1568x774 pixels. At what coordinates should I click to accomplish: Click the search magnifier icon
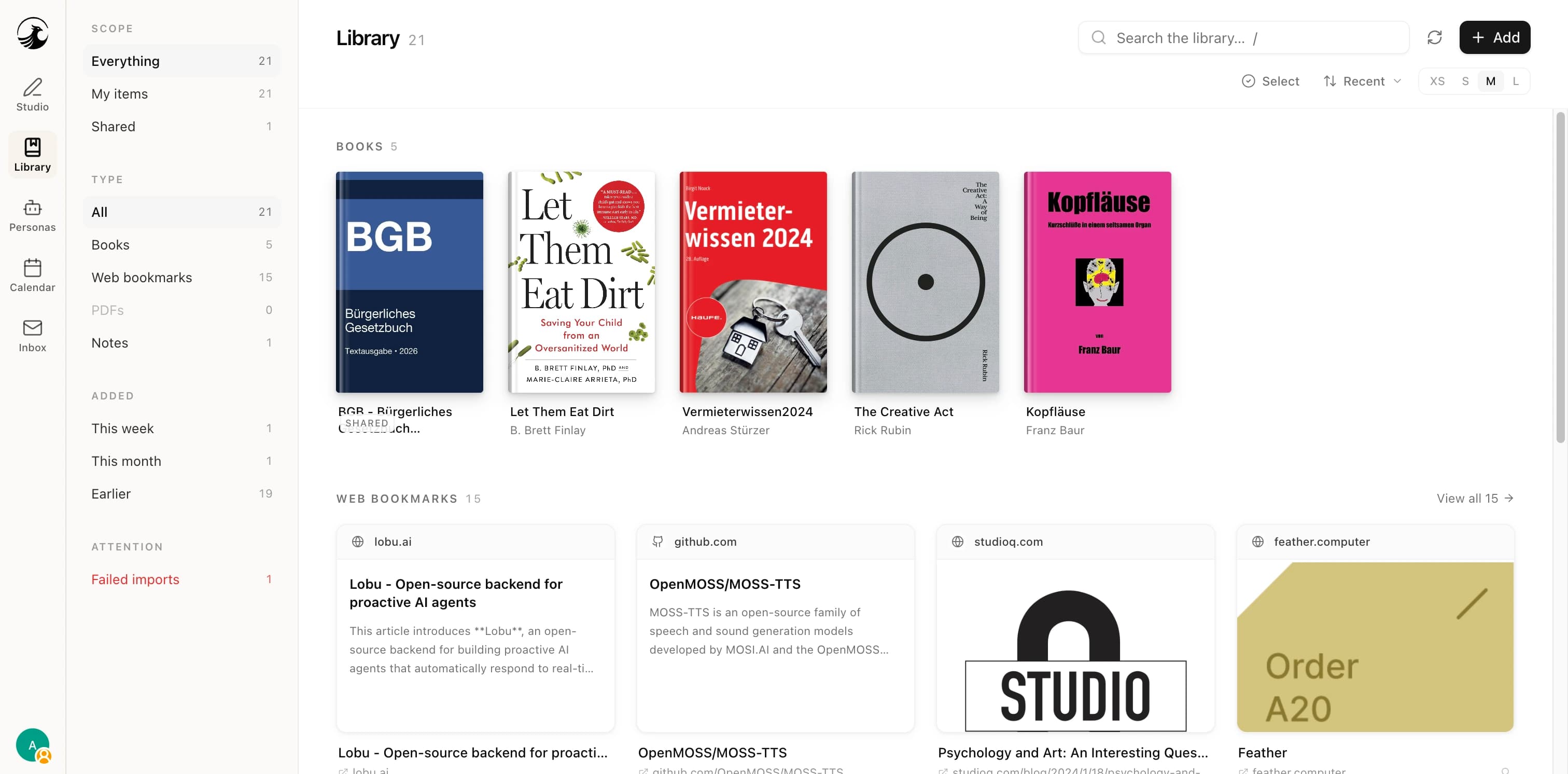point(1099,38)
